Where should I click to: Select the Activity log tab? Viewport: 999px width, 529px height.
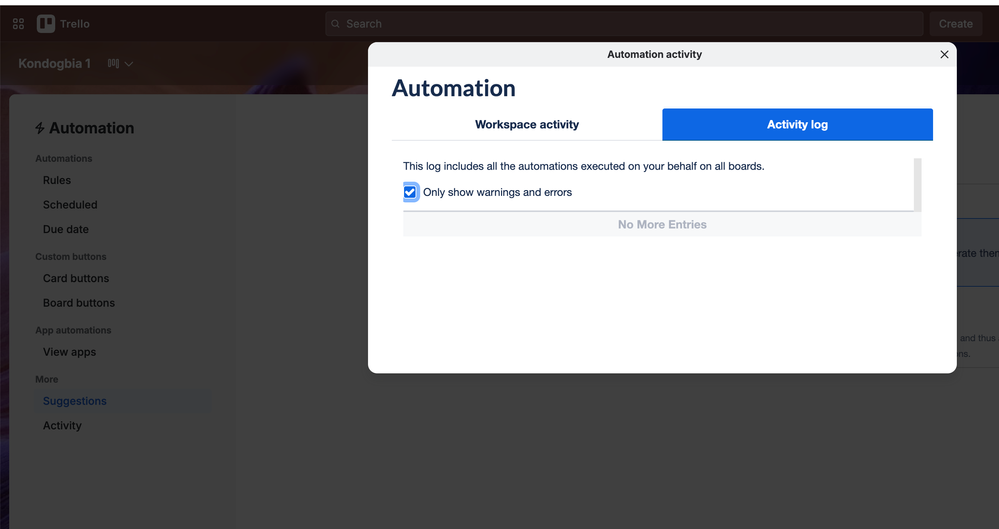[x=797, y=124]
